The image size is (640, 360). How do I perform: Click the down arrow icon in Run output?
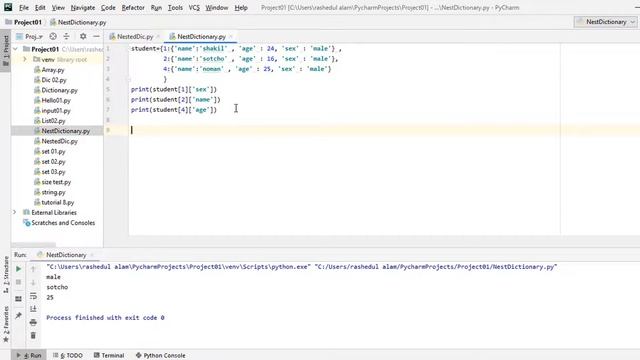tap(33, 282)
